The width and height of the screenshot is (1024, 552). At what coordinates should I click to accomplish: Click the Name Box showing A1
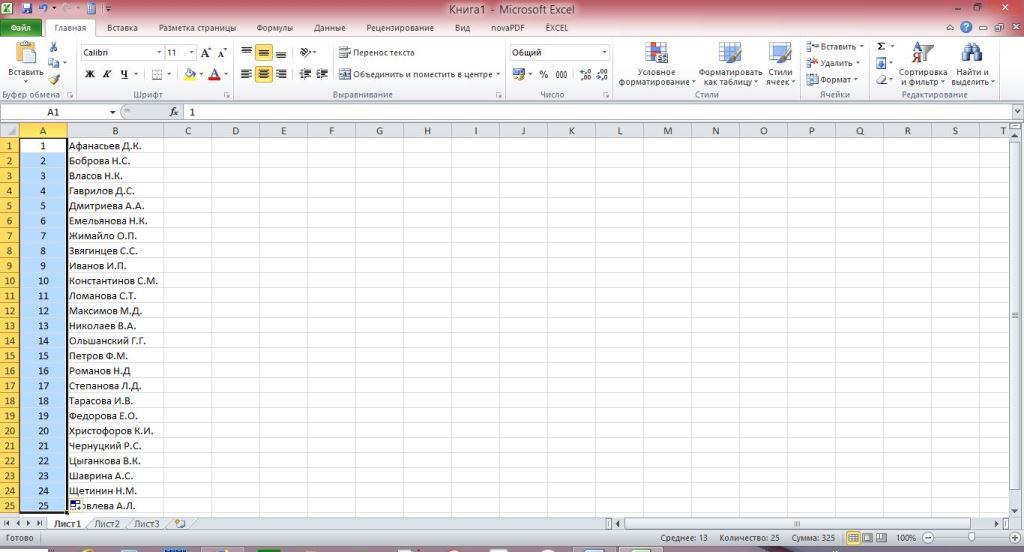(54, 112)
